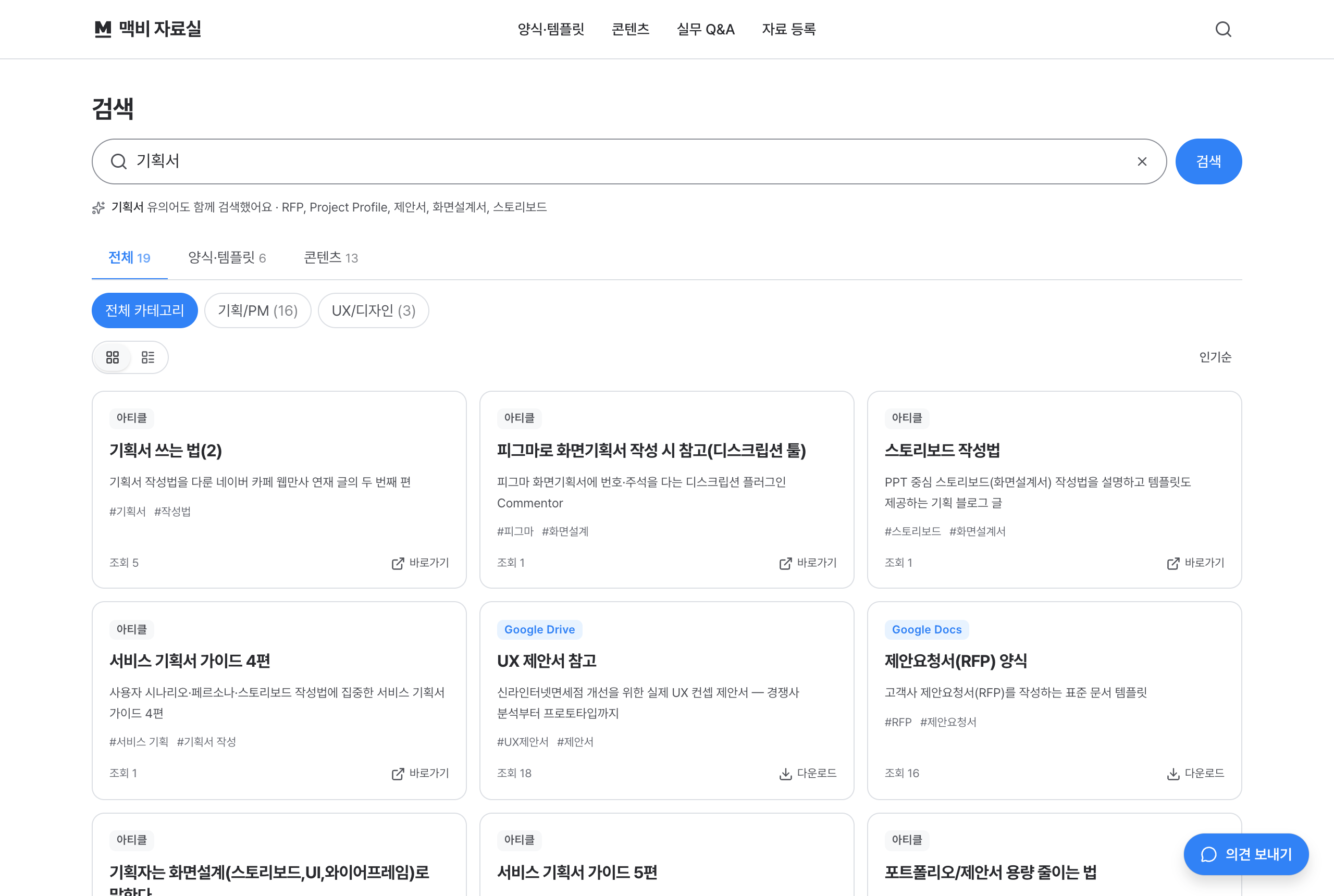Open 피그마로 화면기획서 작성 시 참고 title
Image resolution: width=1334 pixels, height=896 pixels.
coord(651,450)
